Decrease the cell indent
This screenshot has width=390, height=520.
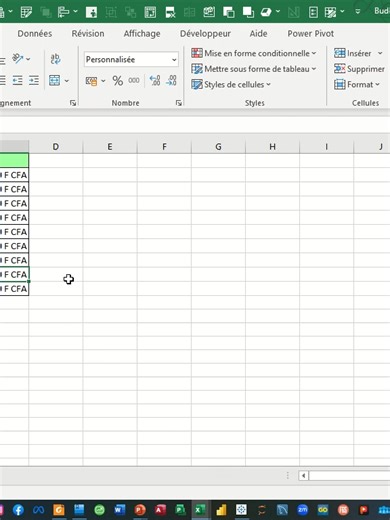[17, 80]
